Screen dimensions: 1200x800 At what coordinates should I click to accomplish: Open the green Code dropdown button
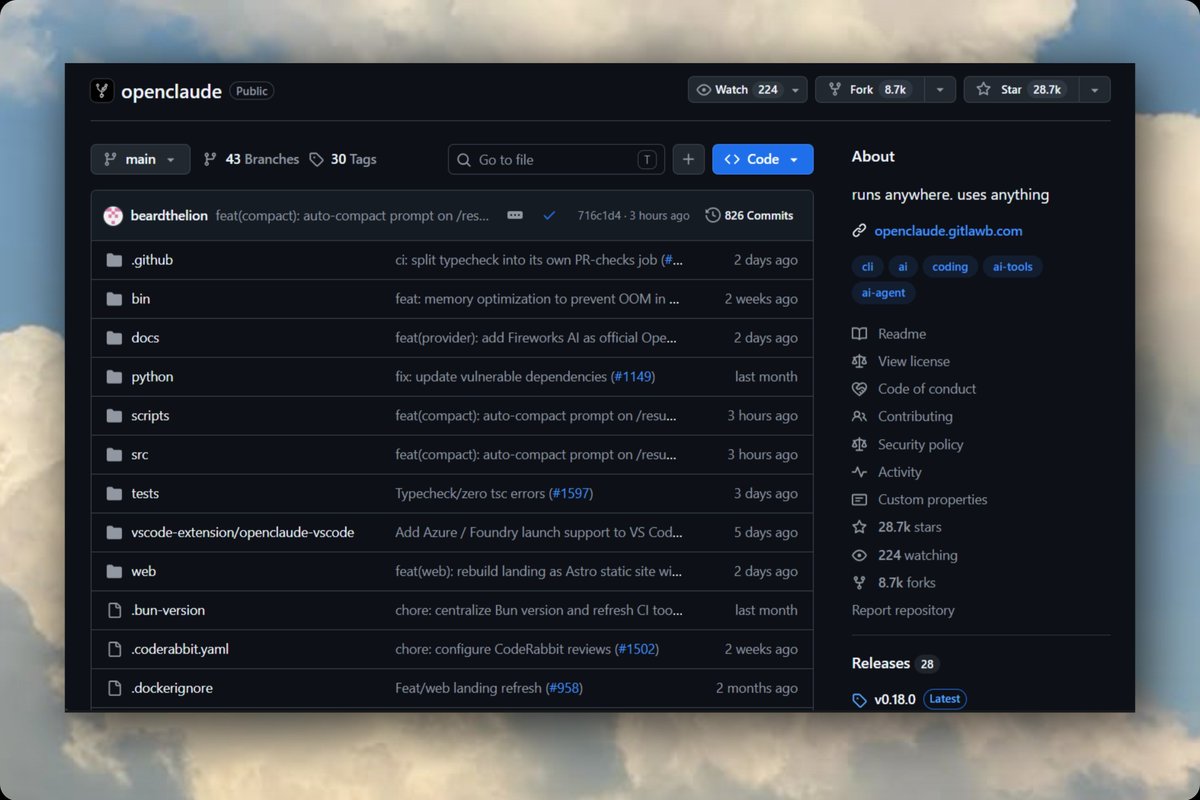coord(762,159)
